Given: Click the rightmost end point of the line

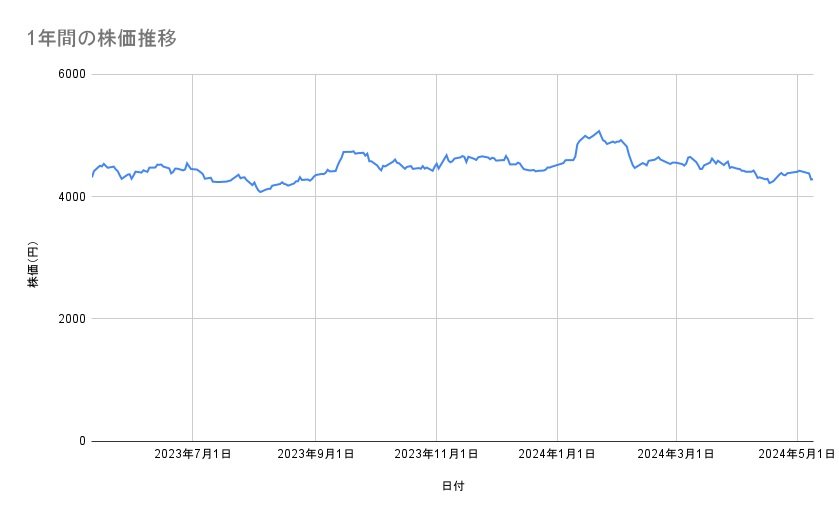Looking at the screenshot, I should [x=812, y=180].
